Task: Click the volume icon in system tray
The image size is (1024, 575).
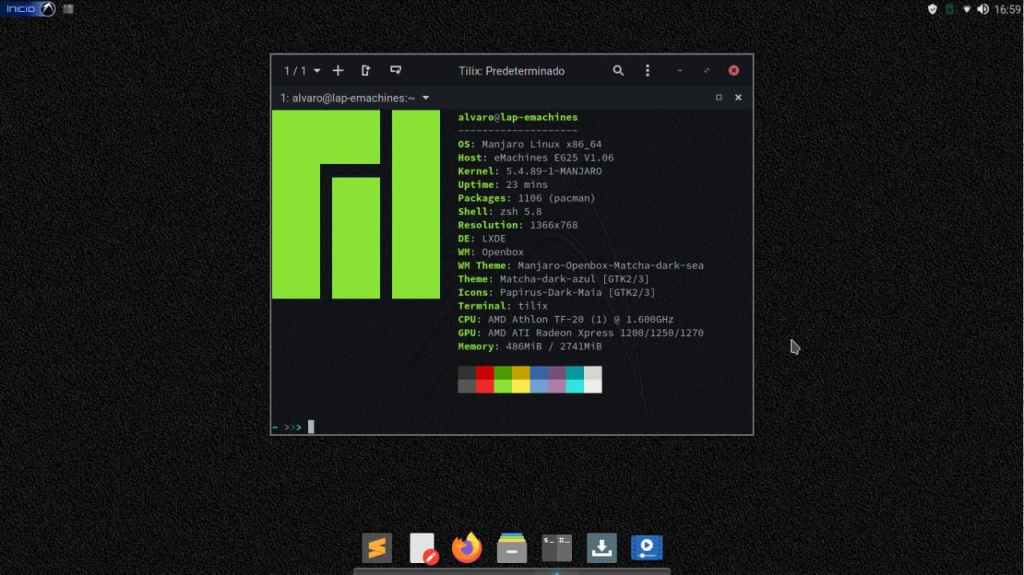Action: pyautogui.click(x=982, y=9)
